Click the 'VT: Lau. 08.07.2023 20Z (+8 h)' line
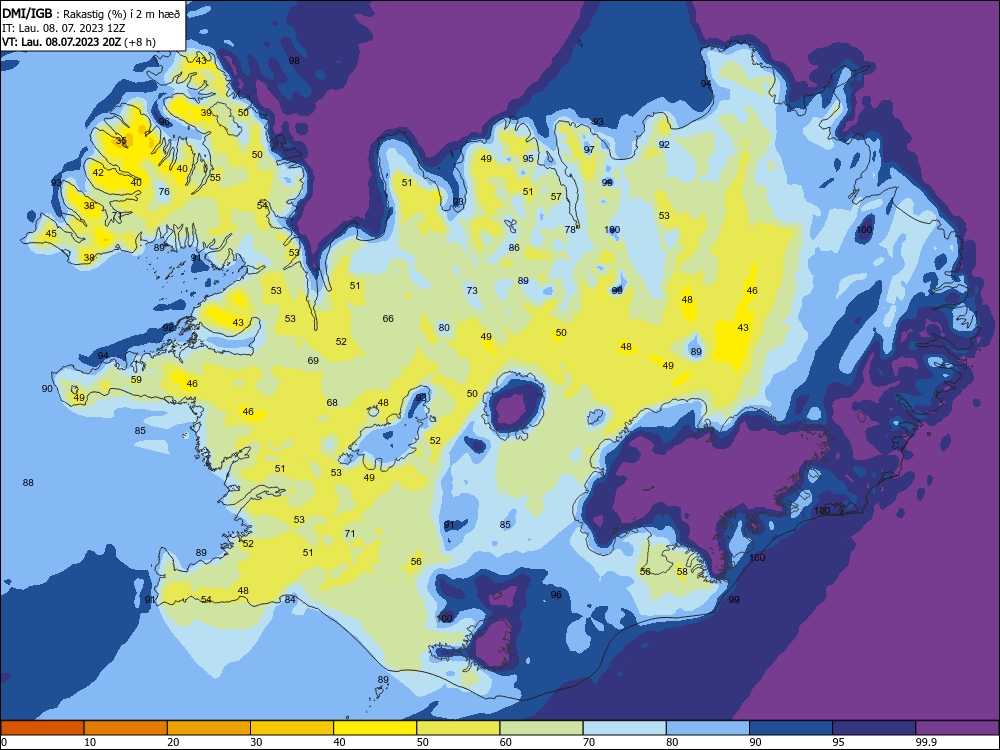Screen dimensions: 1000x750 [x=78, y=42]
